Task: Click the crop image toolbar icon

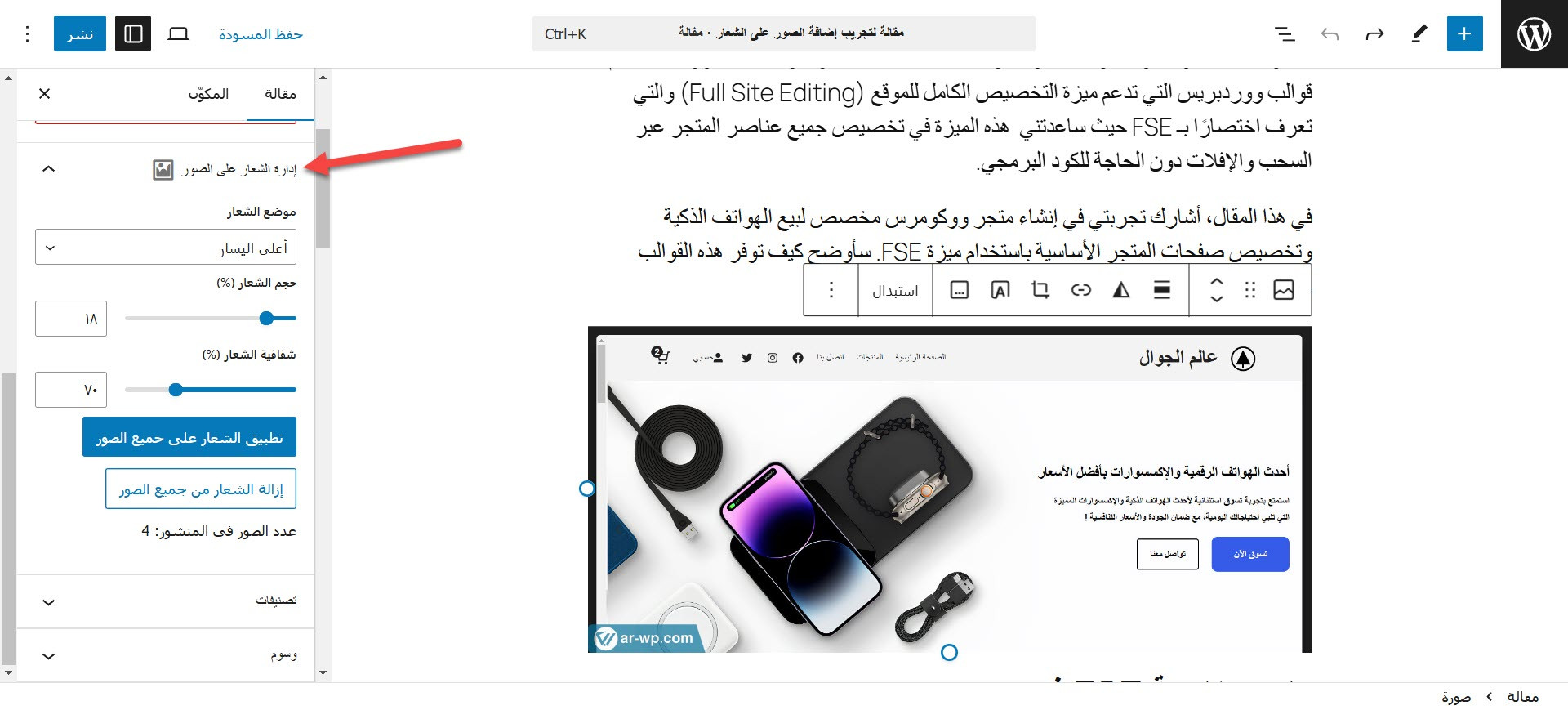Action: click(1040, 290)
